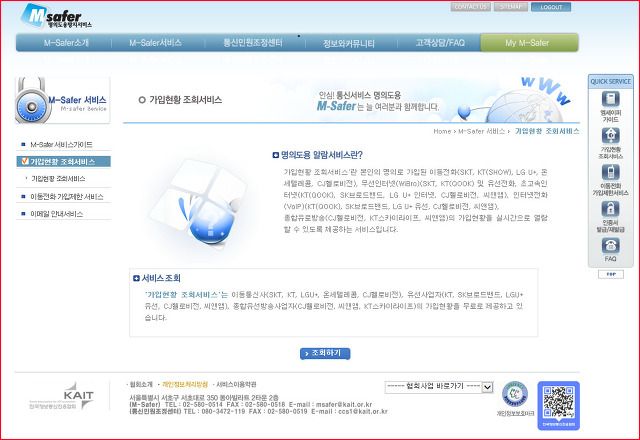640x440 pixels.
Task: Open 개인정보처리방침 footer link
Action: 185,384
